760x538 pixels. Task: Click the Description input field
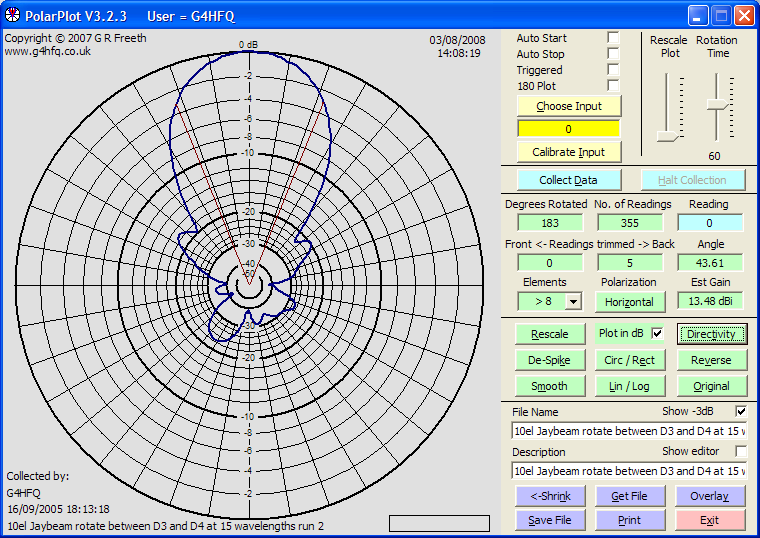630,471
